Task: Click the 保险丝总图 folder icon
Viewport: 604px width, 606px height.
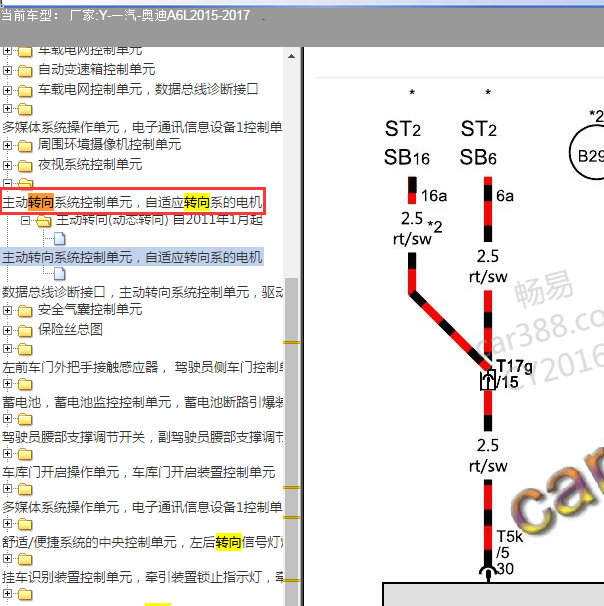Action: tap(25, 331)
